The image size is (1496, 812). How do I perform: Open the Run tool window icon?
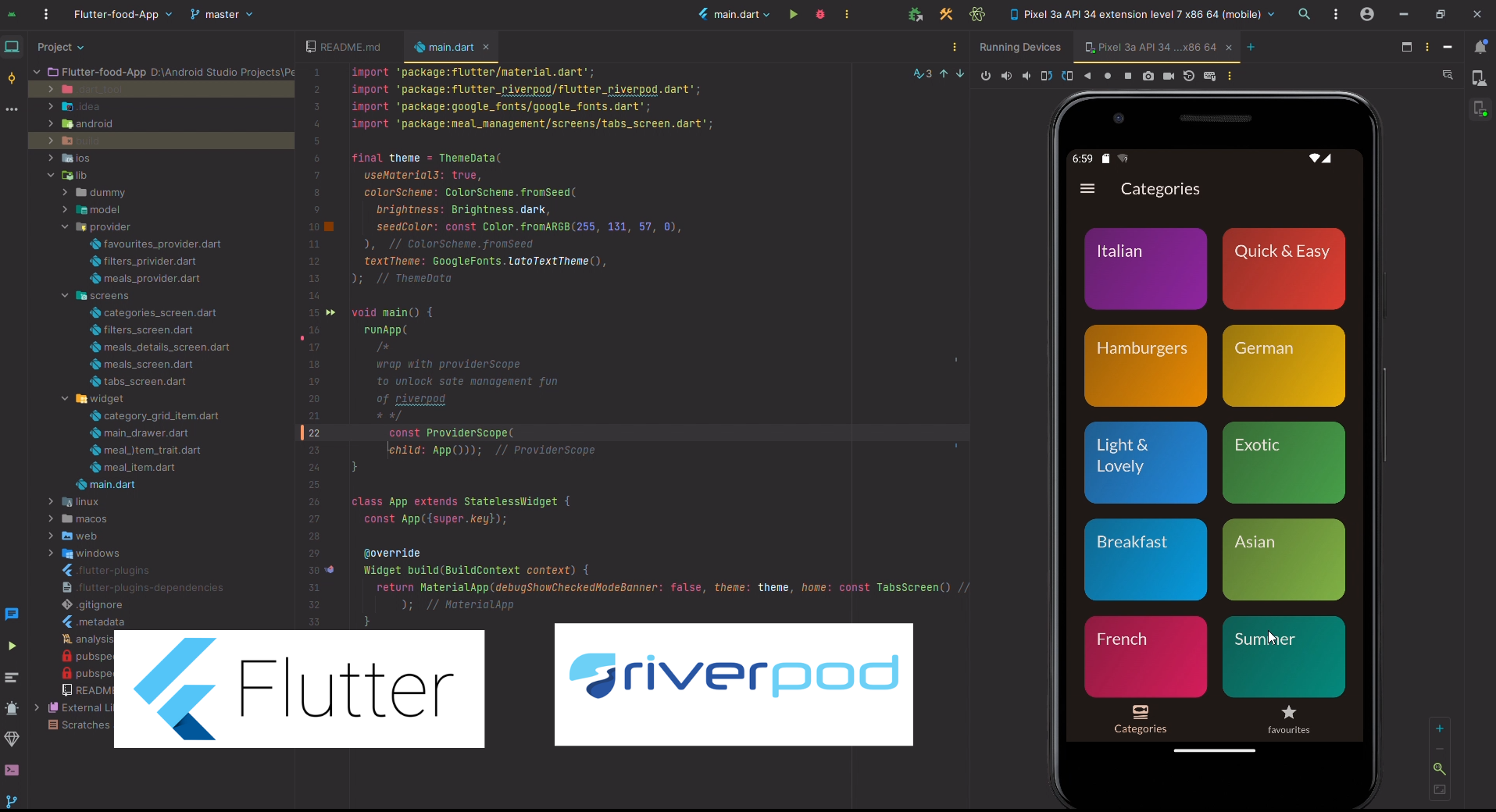point(12,646)
